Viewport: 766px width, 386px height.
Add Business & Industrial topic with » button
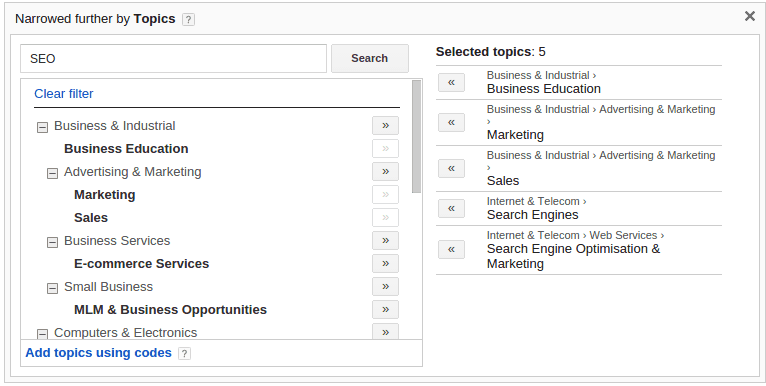click(x=385, y=126)
